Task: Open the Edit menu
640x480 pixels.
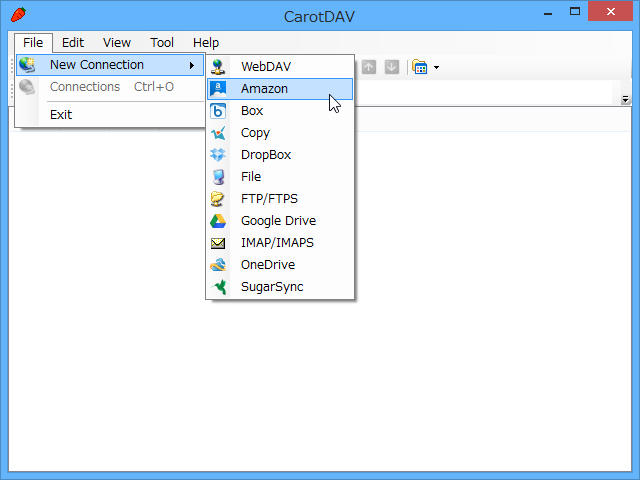Action: (x=73, y=43)
